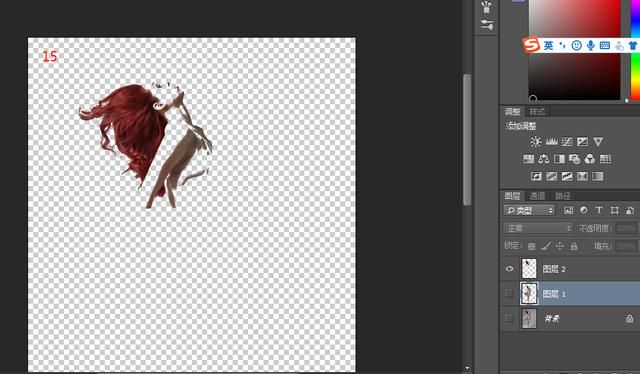Add a Color Lookup adjustment
Image resolution: width=640 pixels, height=374 pixels.
(605, 159)
